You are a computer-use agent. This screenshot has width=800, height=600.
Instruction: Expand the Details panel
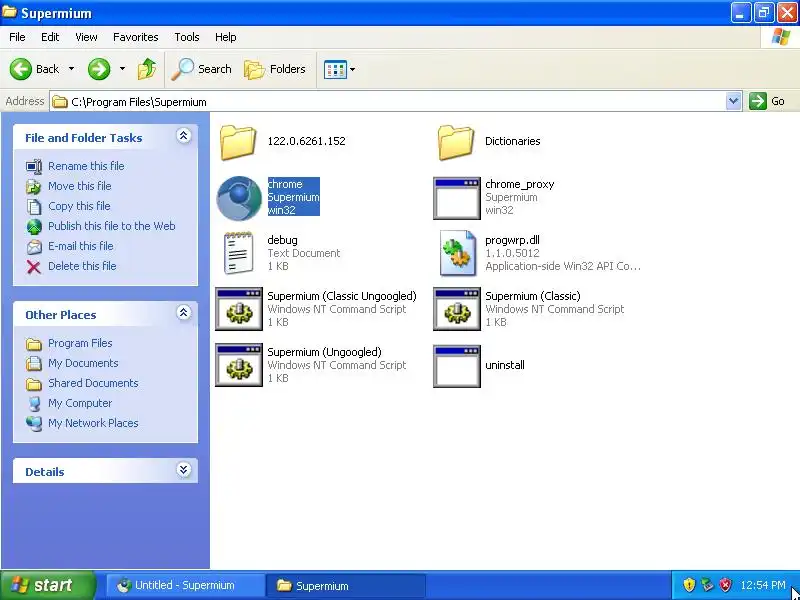point(184,470)
